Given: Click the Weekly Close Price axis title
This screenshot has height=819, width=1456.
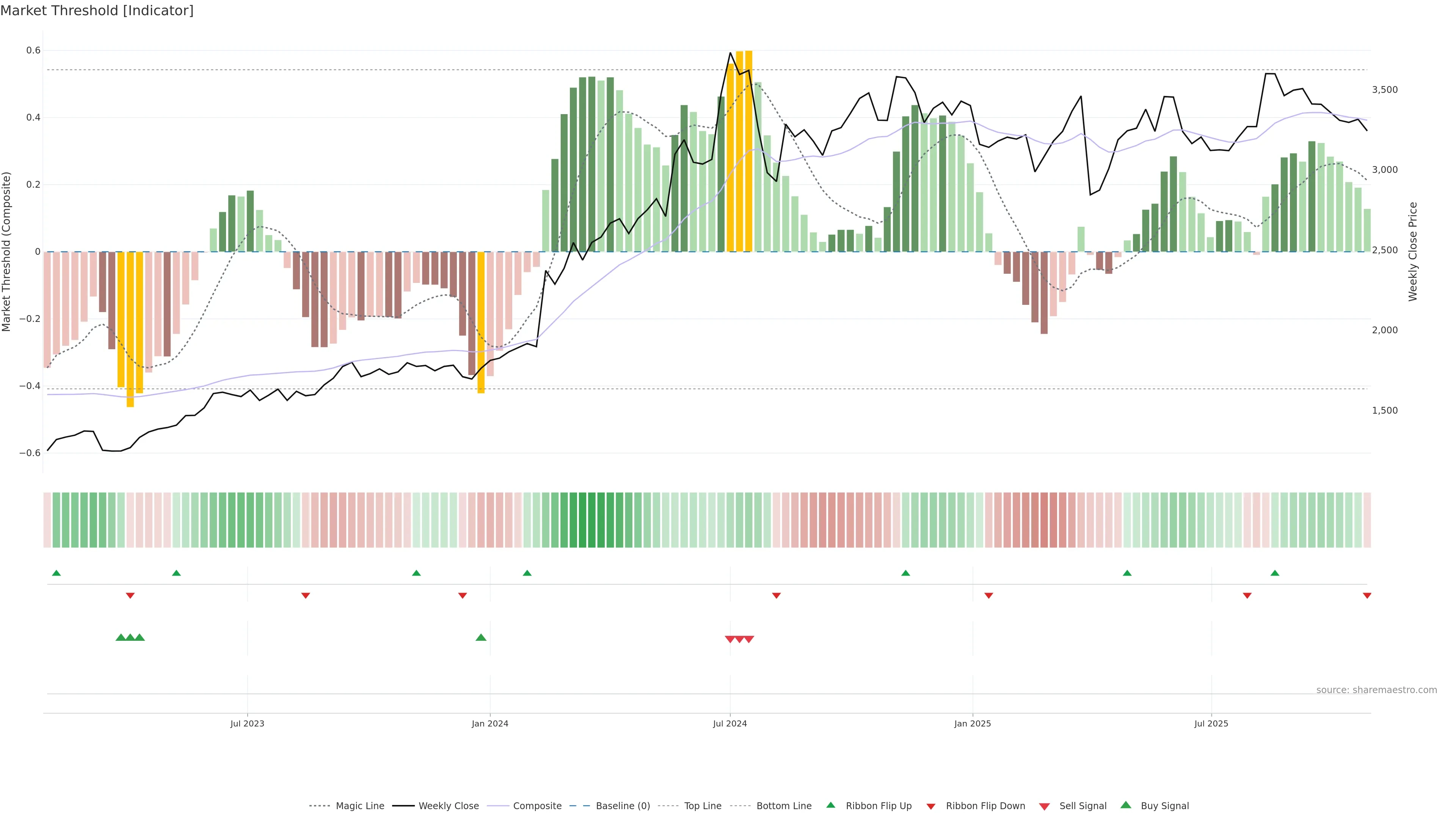Looking at the screenshot, I should (x=1412, y=251).
